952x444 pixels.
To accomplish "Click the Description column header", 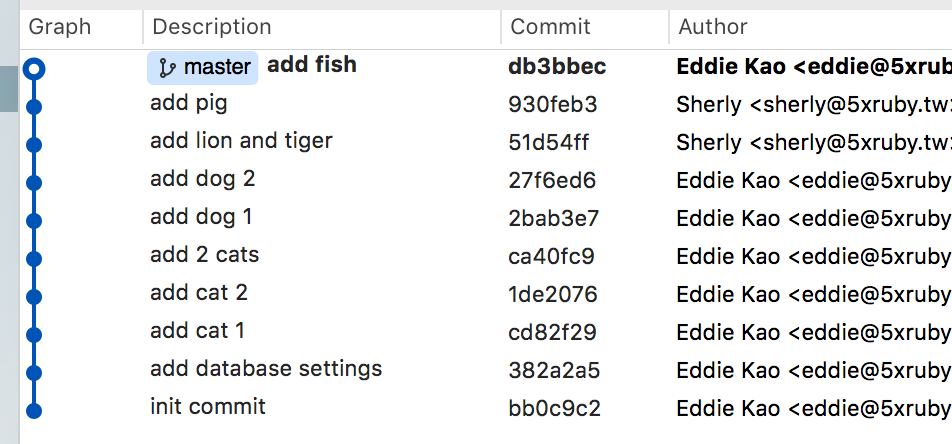I will (211, 27).
